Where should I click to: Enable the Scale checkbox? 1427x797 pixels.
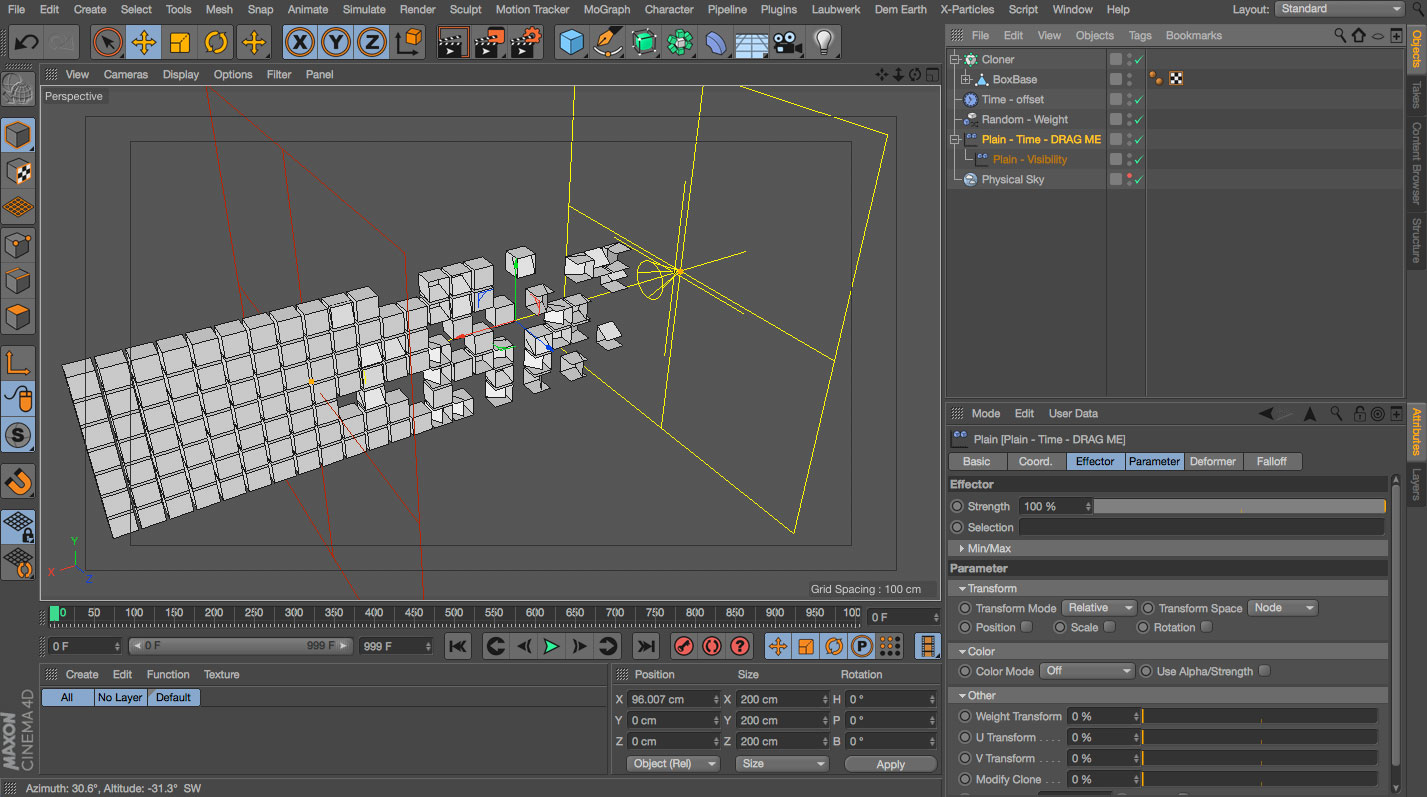[x=1108, y=627]
